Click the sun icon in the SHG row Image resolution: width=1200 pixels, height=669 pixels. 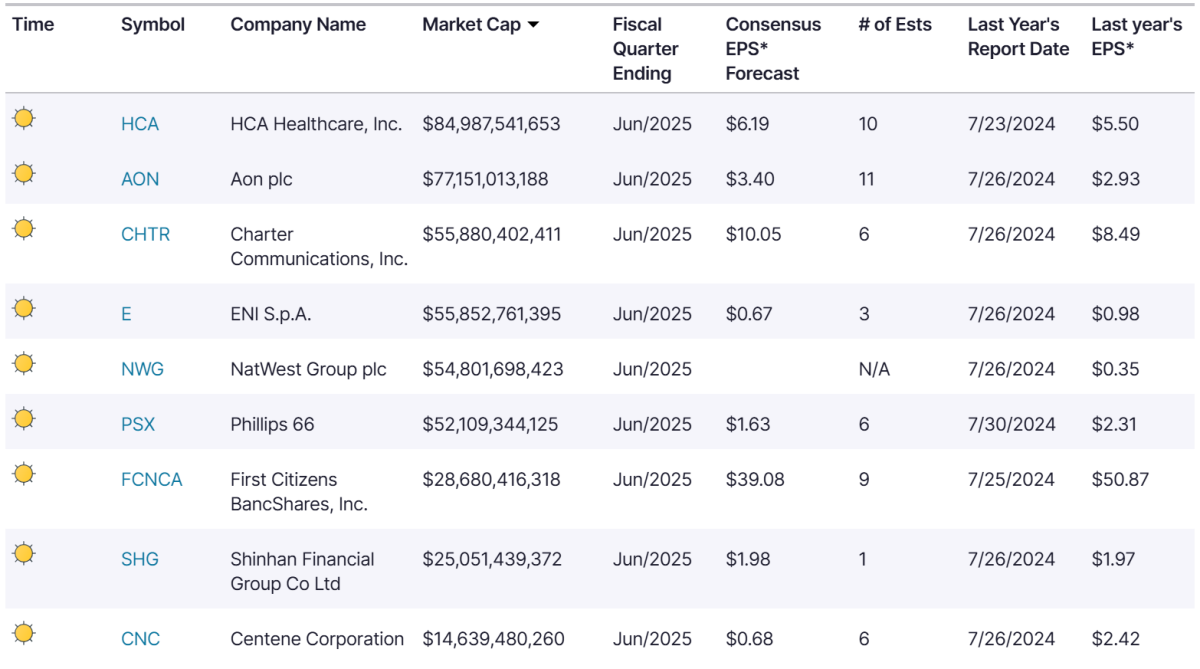pyautogui.click(x=24, y=554)
